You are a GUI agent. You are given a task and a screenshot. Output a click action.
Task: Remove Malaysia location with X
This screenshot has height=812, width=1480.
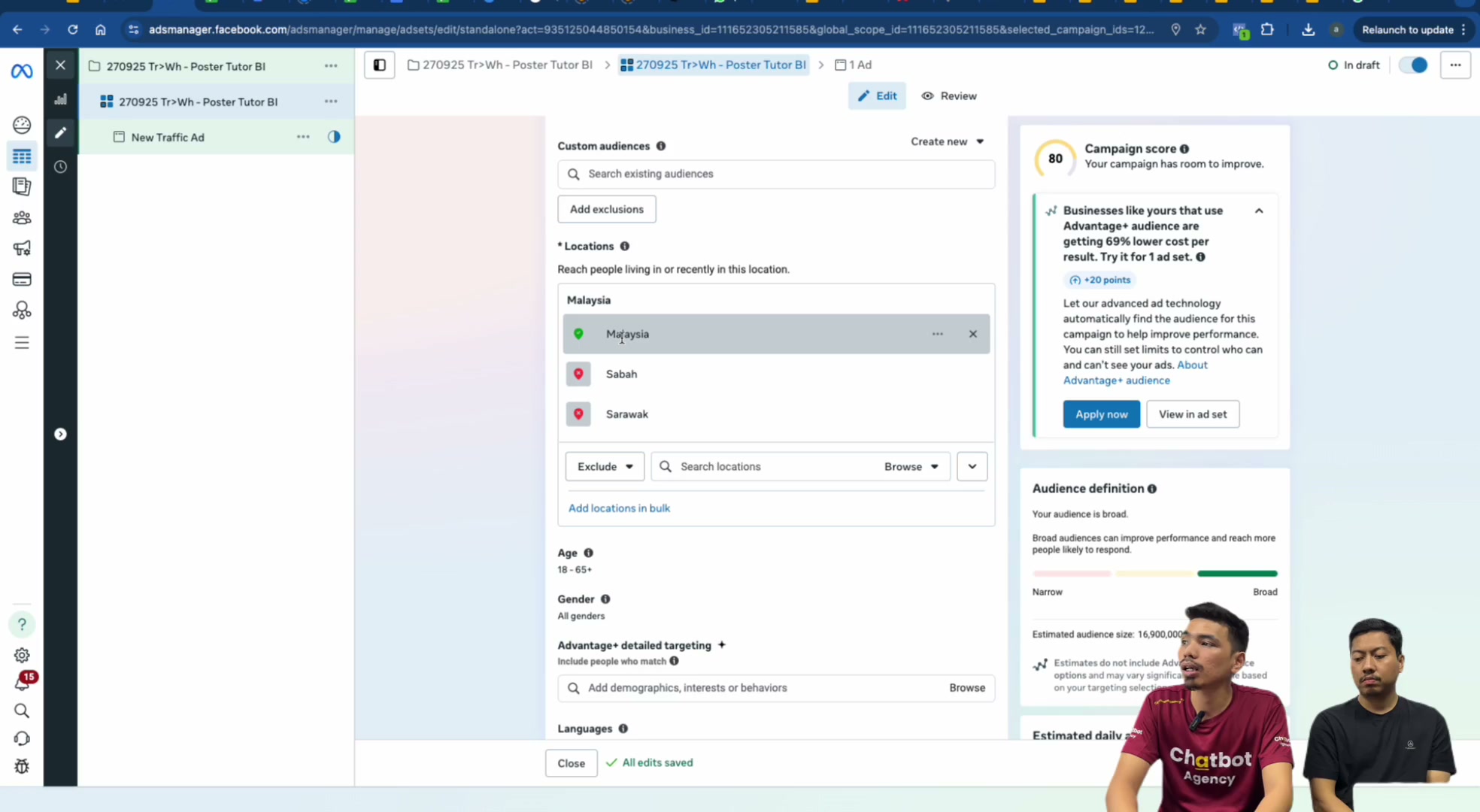coord(972,334)
